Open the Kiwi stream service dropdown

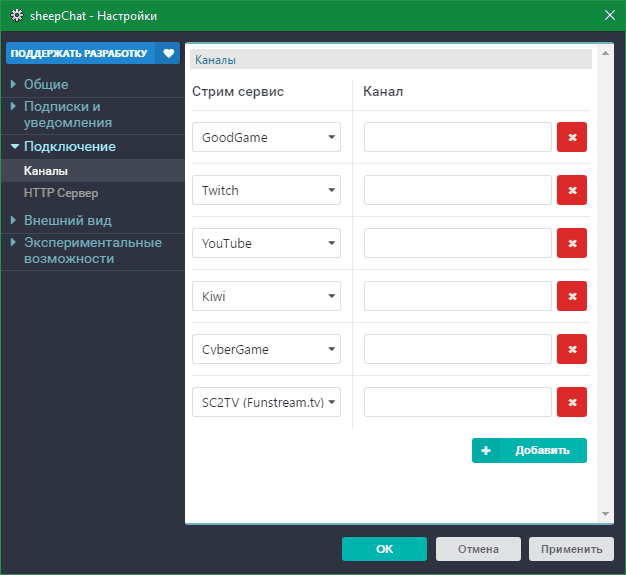pos(266,296)
